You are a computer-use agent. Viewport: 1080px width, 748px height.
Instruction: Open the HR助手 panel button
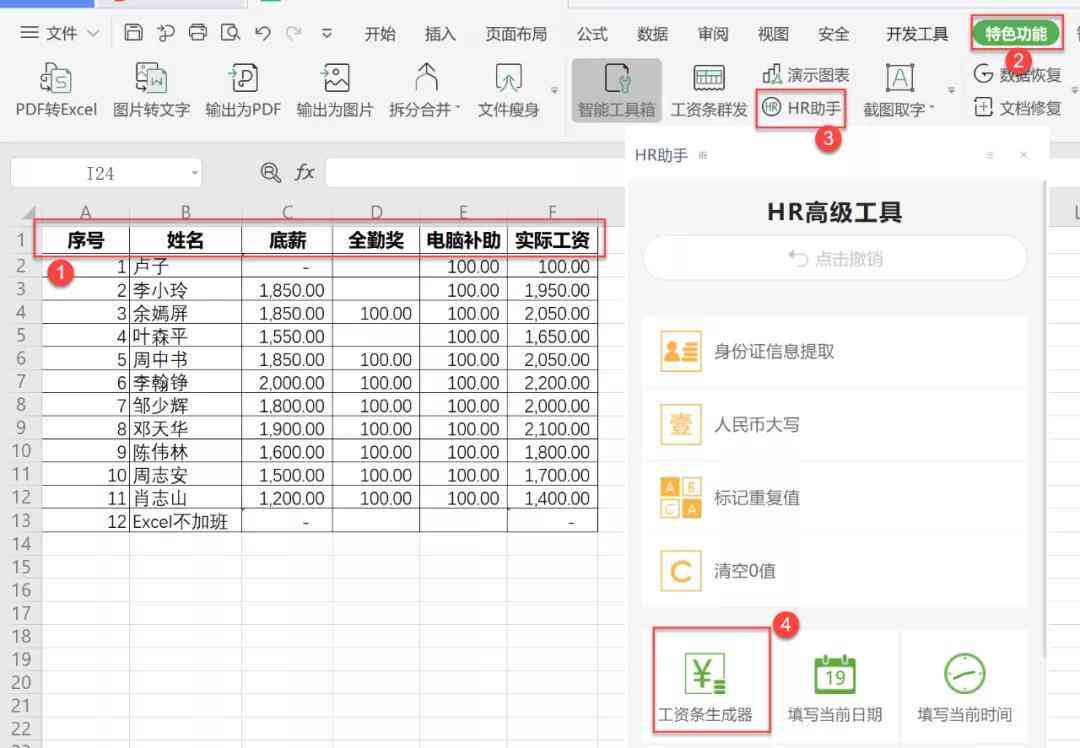(801, 108)
